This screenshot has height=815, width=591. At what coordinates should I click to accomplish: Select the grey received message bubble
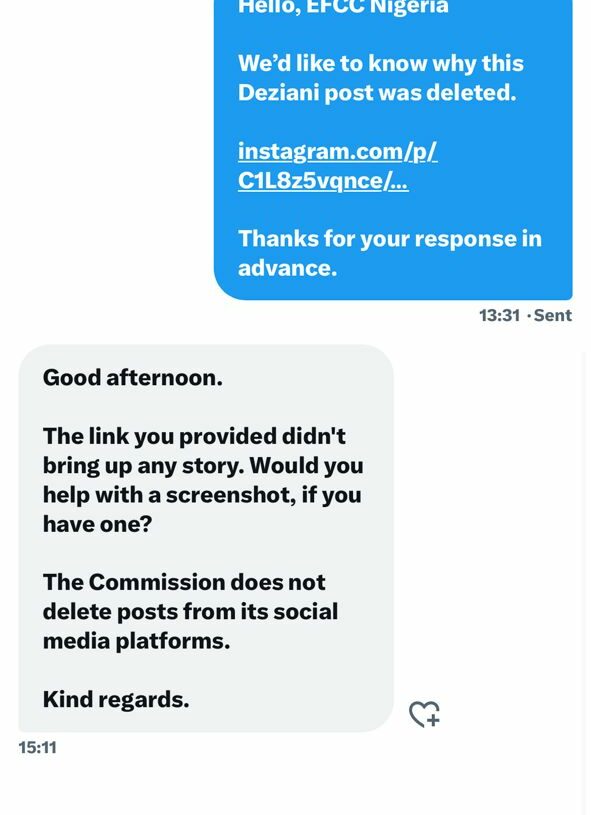(x=206, y=538)
